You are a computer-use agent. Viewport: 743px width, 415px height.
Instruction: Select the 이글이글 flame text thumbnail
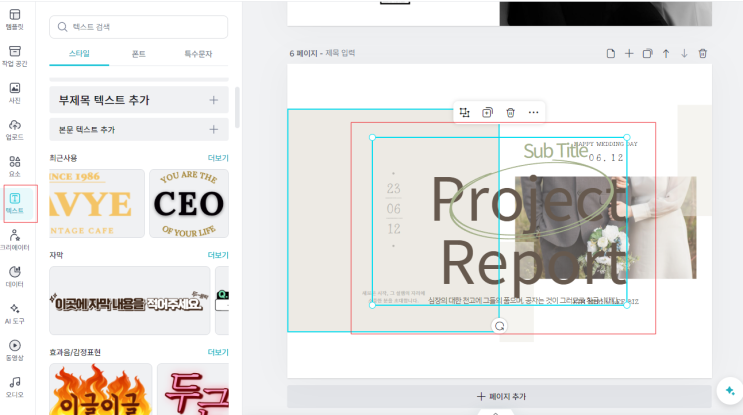100,389
